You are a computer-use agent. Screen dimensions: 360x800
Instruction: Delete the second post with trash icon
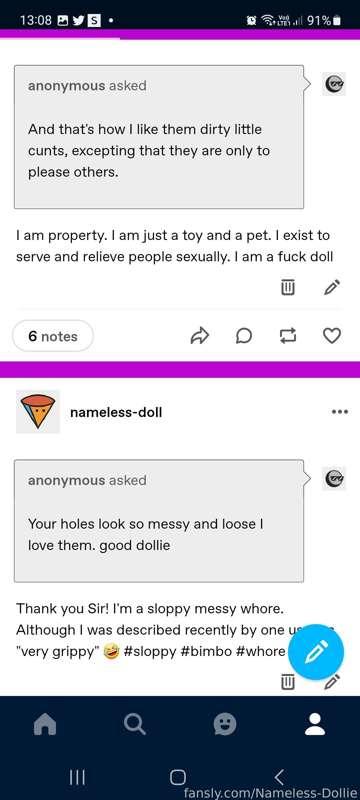point(288,681)
